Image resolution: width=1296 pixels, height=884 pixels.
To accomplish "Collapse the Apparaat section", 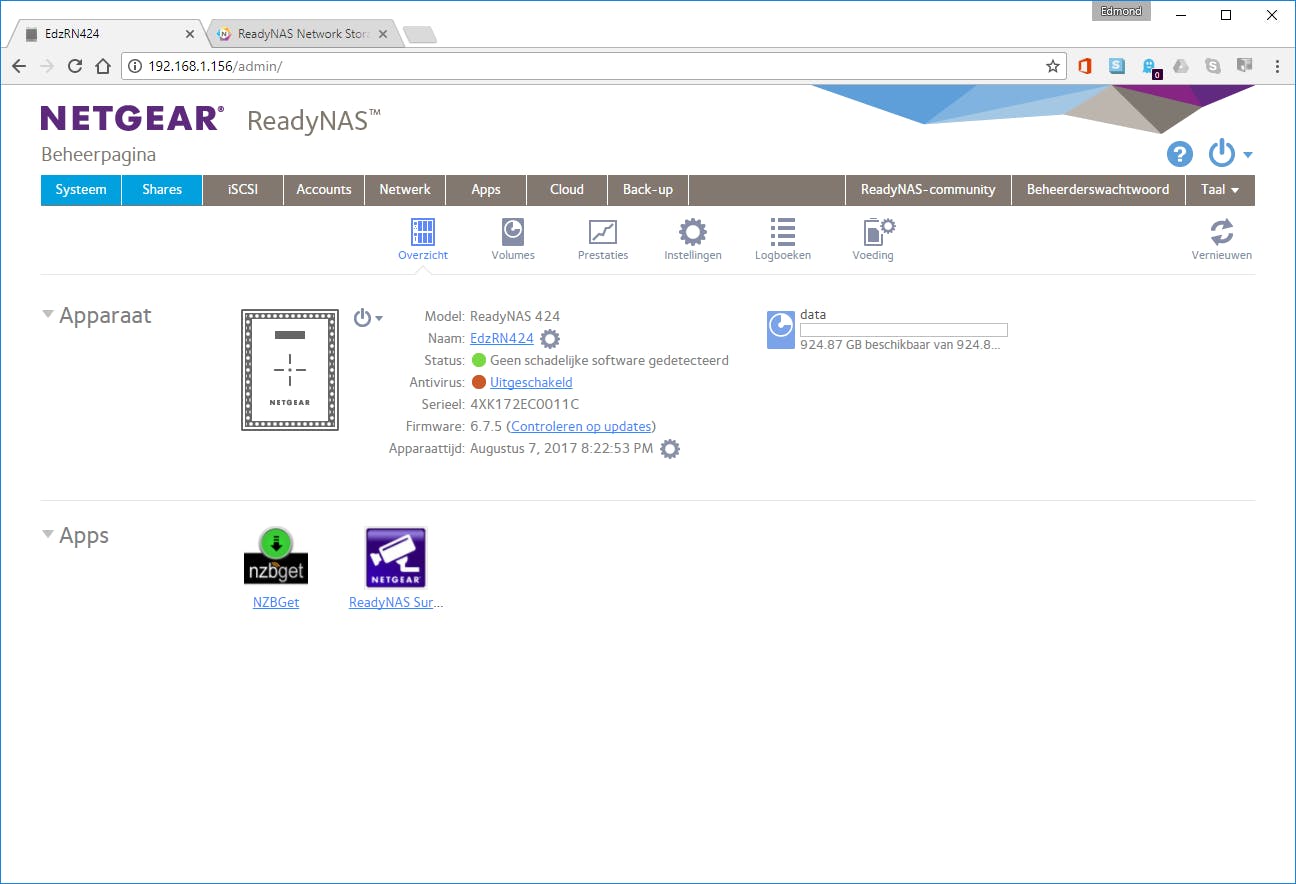I will 47,314.
